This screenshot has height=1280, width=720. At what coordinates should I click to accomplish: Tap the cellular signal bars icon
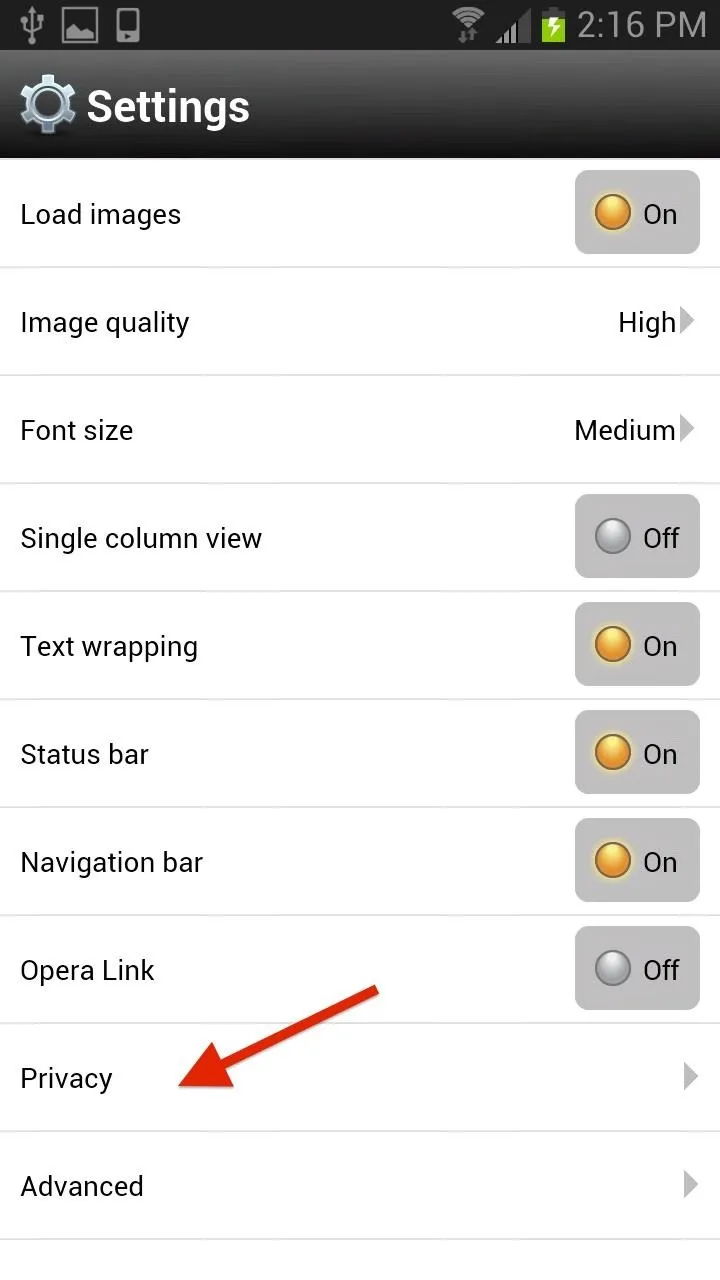pyautogui.click(x=514, y=25)
